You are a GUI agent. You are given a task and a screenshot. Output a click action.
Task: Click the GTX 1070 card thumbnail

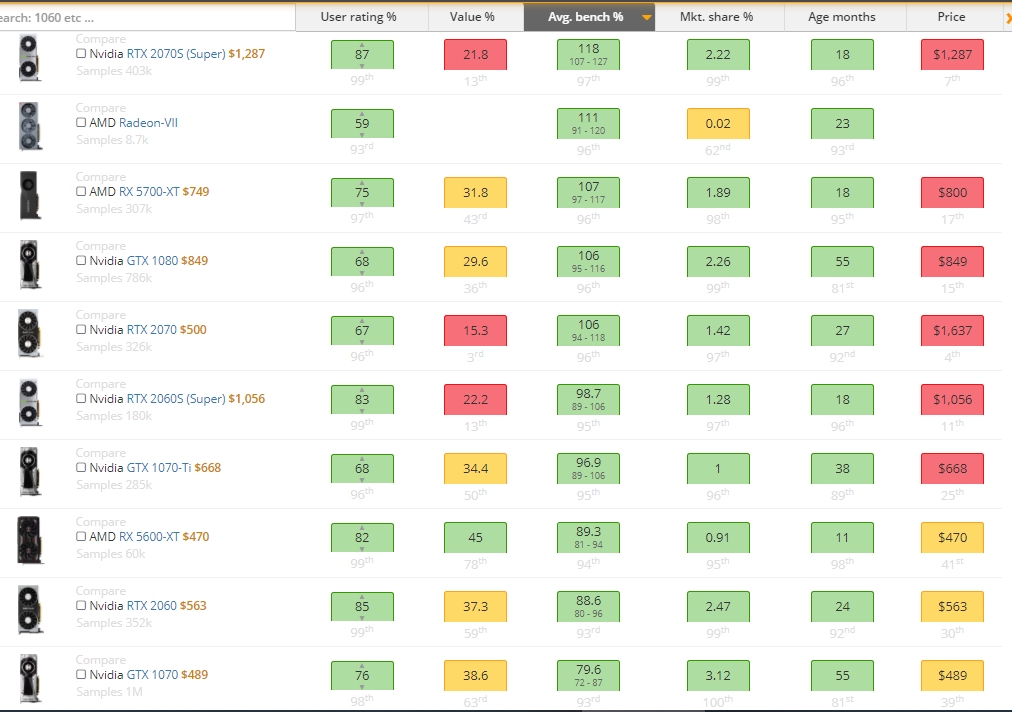tap(30, 679)
